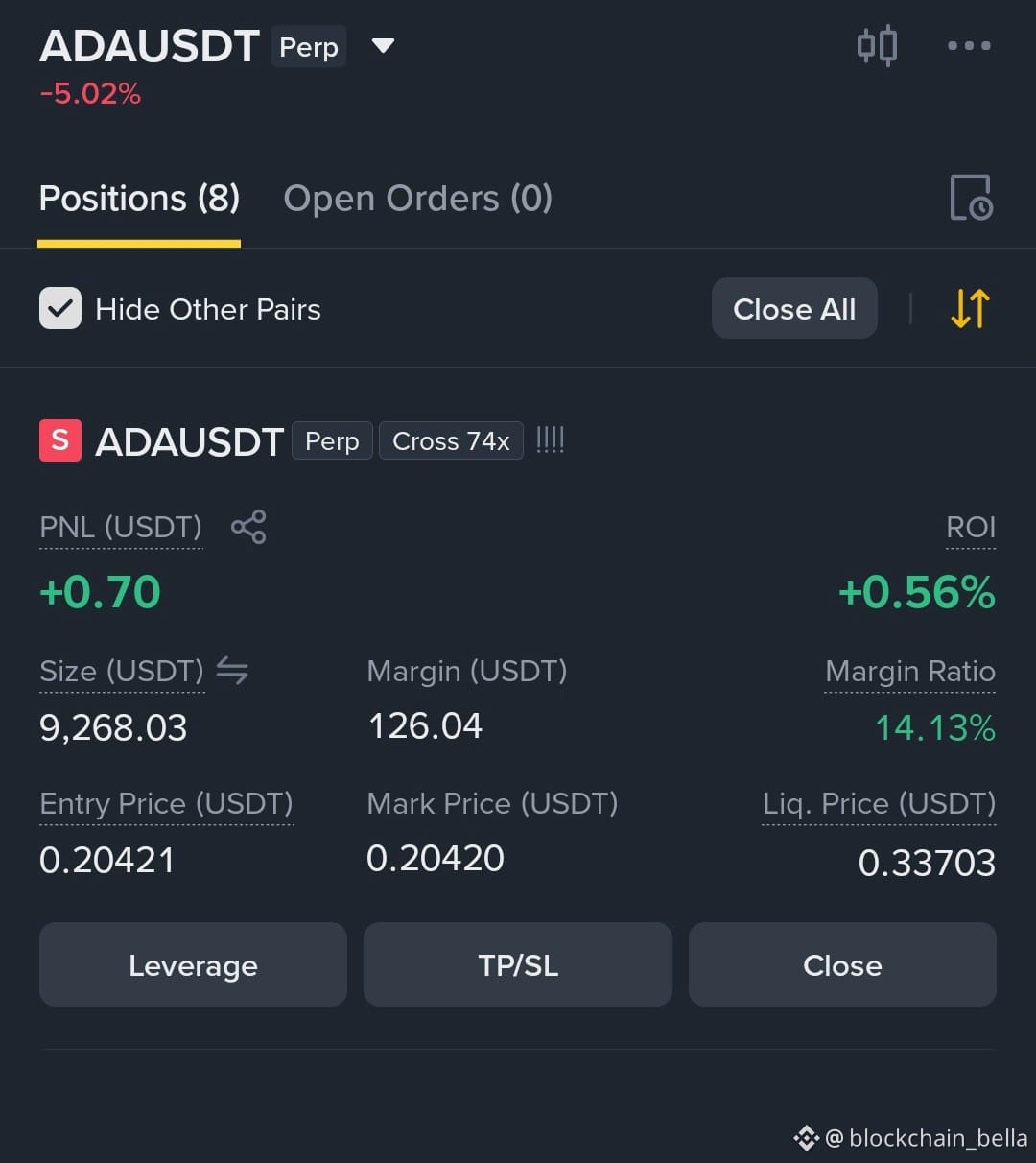The width and height of the screenshot is (1036, 1163).
Task: Tap the Liq. Price (USDT) label
Action: (x=879, y=804)
